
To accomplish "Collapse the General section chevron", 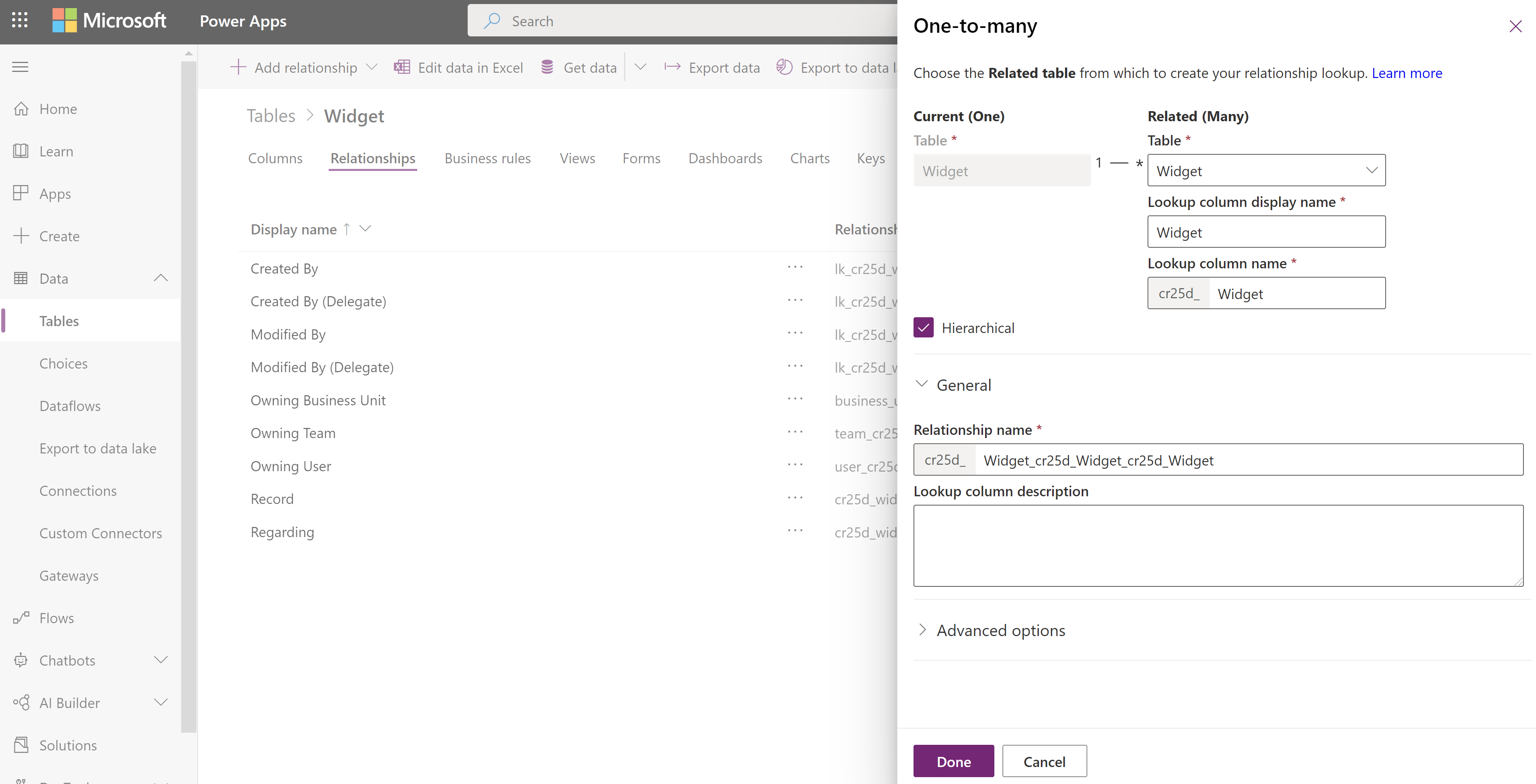I will (x=921, y=384).
